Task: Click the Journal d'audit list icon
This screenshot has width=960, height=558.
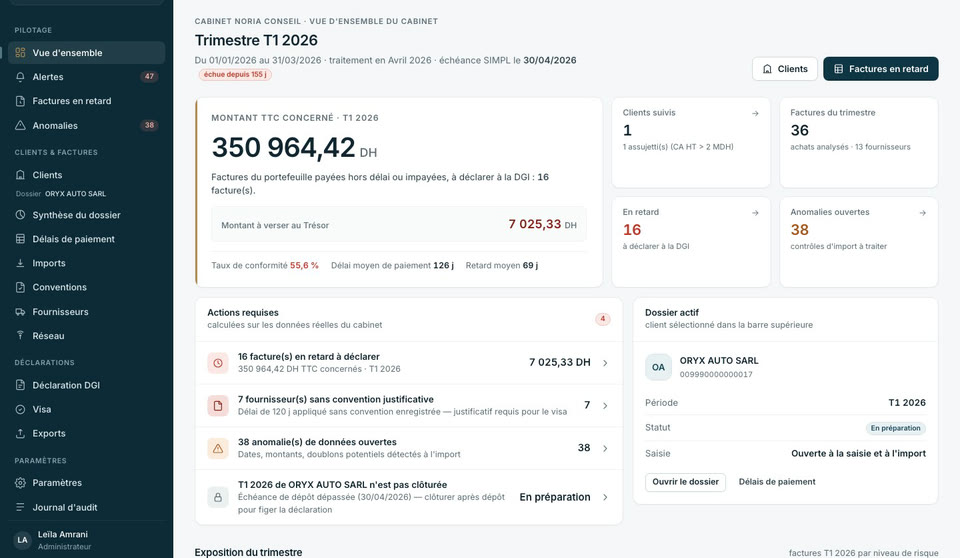Action: pyautogui.click(x=20, y=507)
